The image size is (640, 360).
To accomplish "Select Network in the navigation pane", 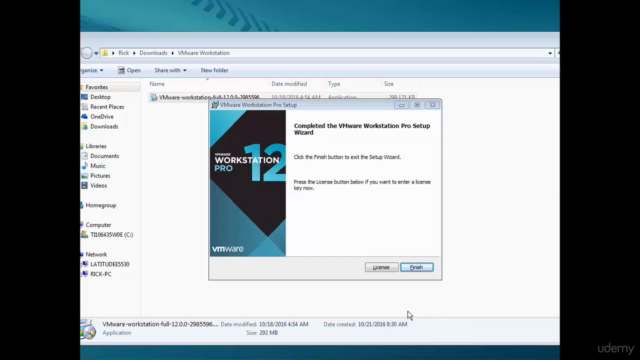I will 96,254.
